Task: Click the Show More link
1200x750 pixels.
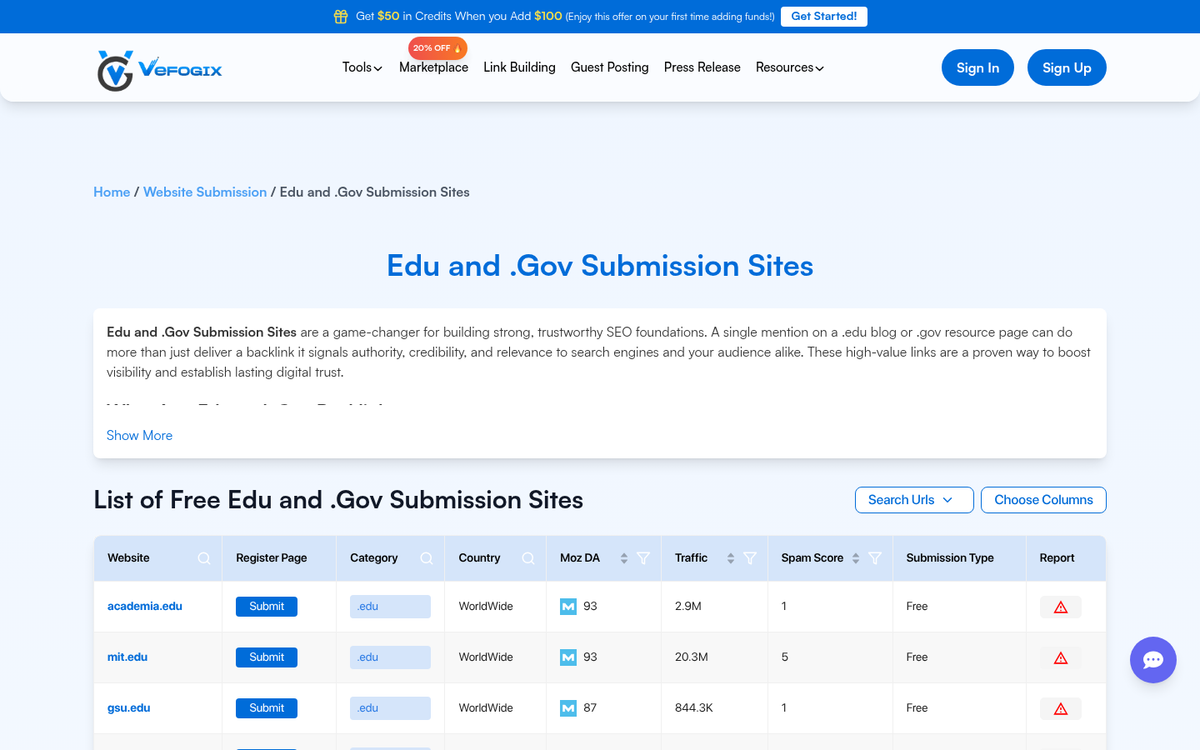Action: pyautogui.click(x=139, y=435)
